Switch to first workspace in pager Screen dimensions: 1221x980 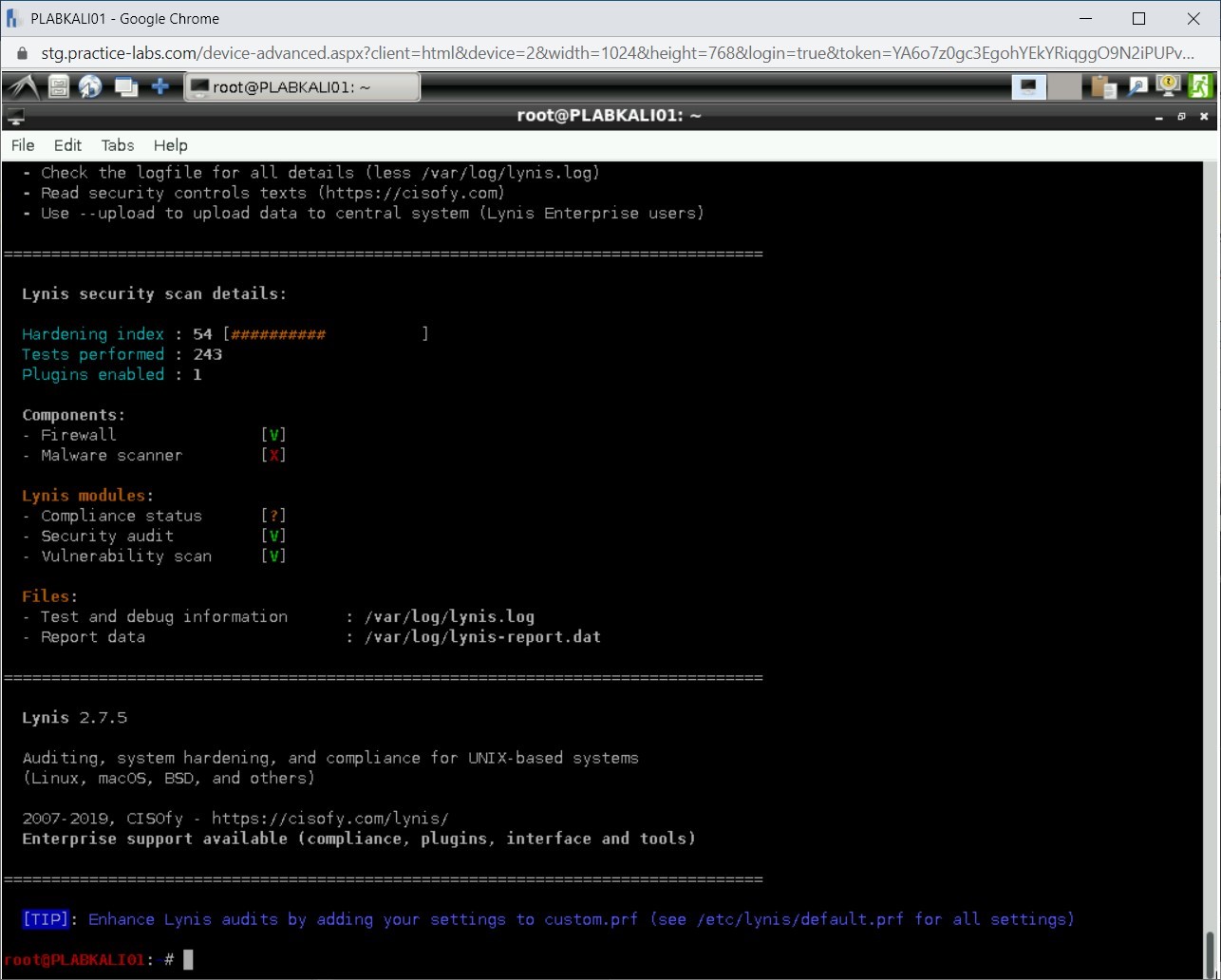tap(1029, 87)
